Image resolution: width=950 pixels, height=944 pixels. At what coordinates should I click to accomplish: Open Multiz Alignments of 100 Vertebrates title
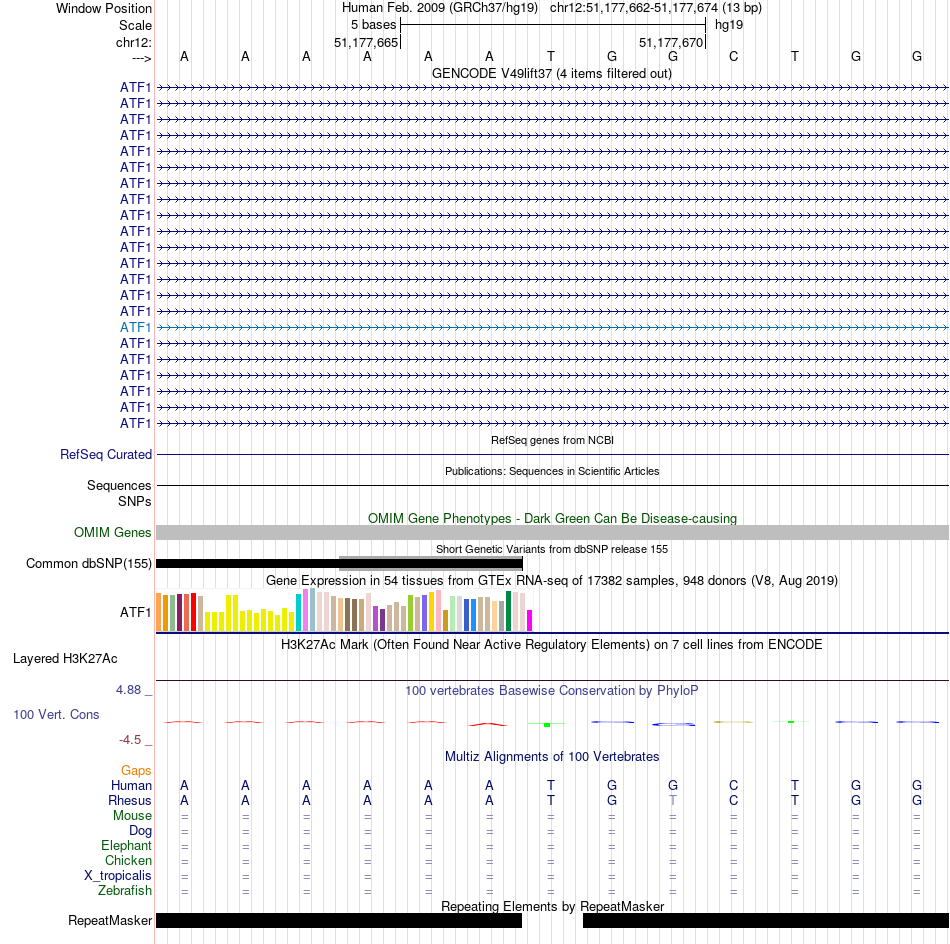point(552,756)
